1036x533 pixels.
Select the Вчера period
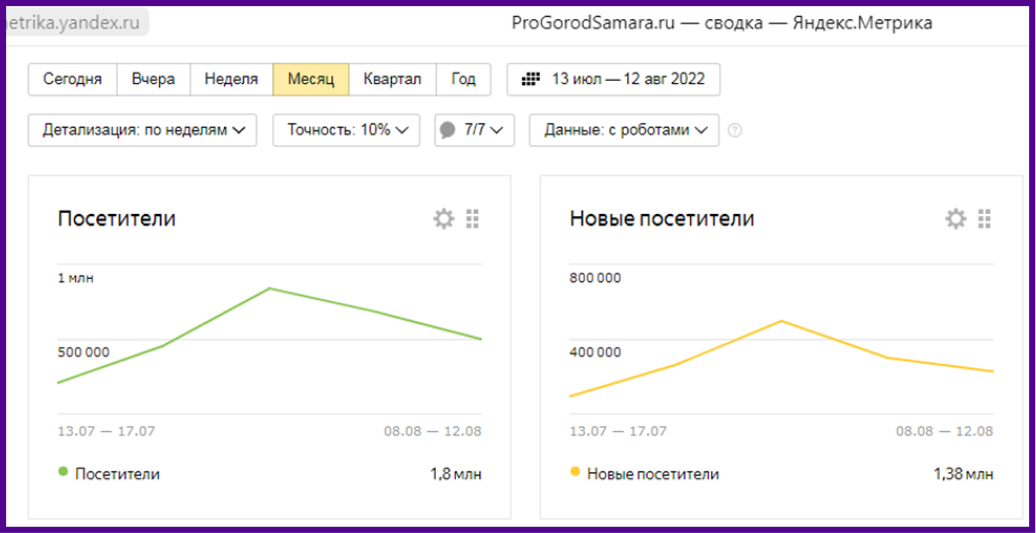(153, 79)
